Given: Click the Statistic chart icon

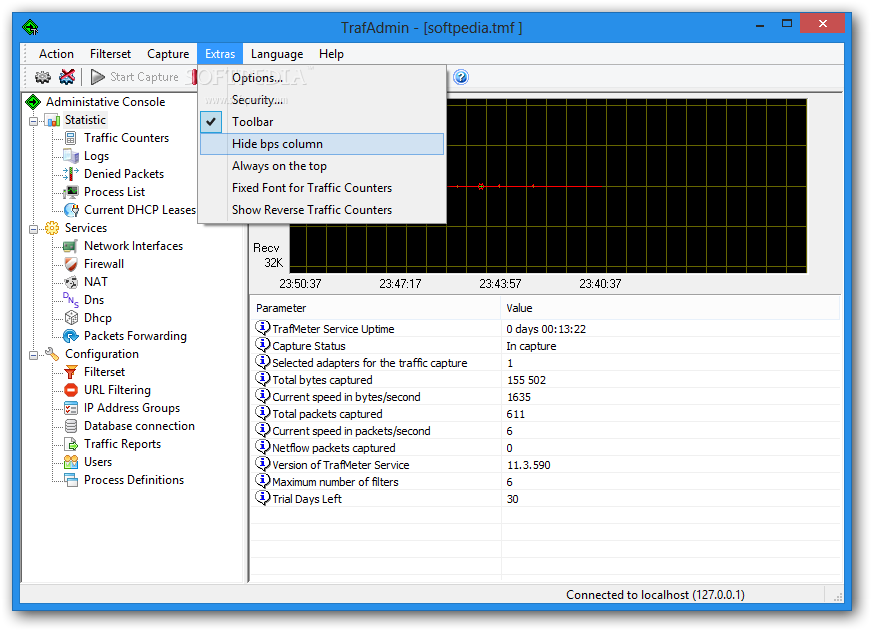Looking at the screenshot, I should coord(53,120).
